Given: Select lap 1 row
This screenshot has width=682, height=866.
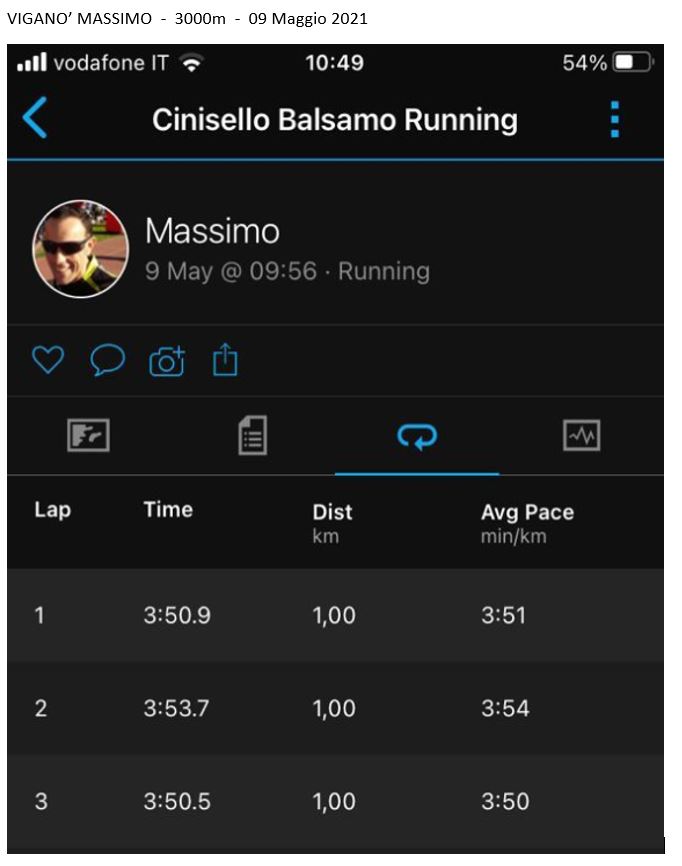Looking at the screenshot, I should tap(335, 615).
